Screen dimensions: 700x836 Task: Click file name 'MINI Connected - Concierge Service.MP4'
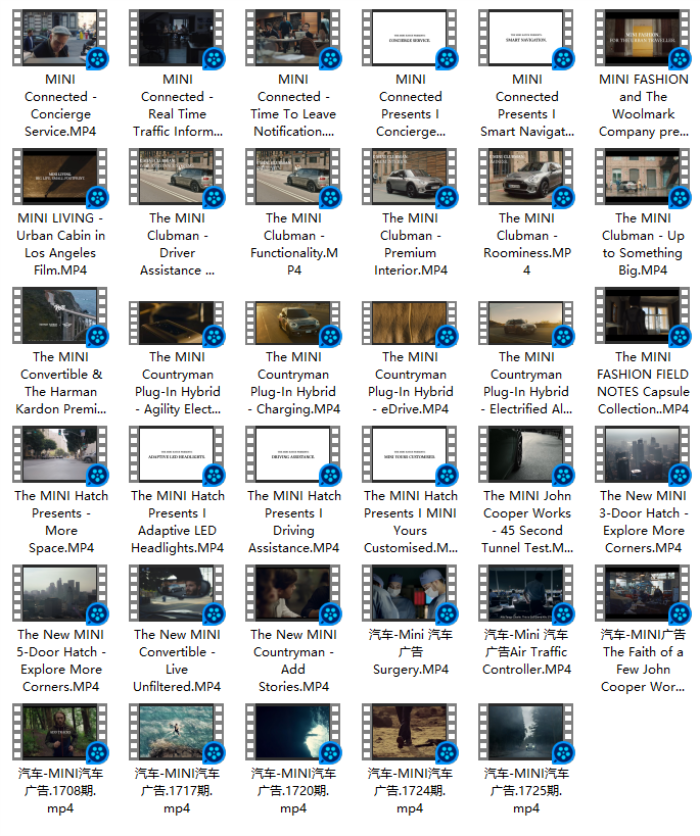[60, 106]
